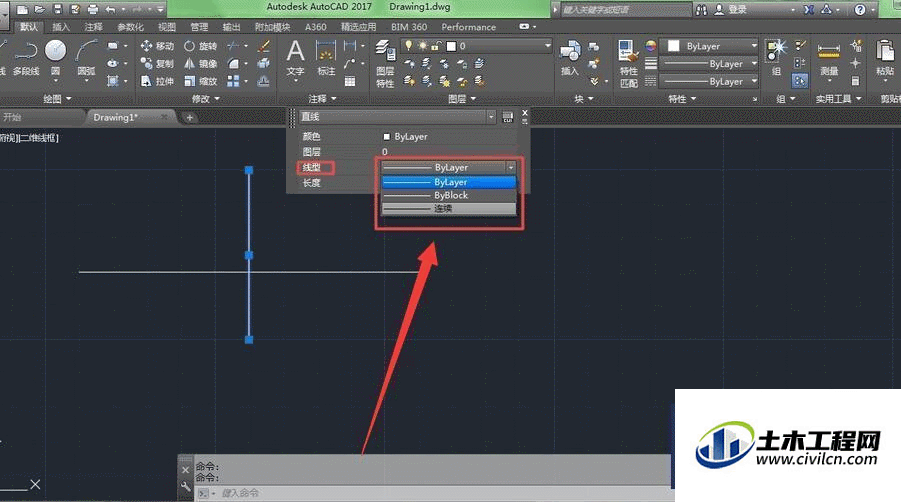The height and width of the screenshot is (502, 901).
Task: Select the Arc (圆弧) drawing tool
Action: (86, 56)
